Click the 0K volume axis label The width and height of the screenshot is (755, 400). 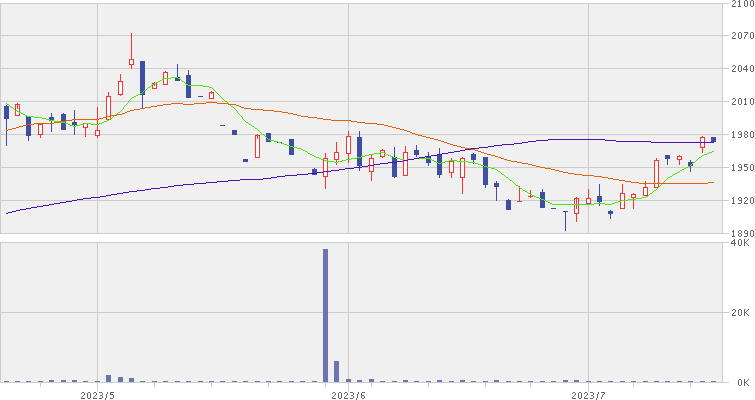point(741,383)
